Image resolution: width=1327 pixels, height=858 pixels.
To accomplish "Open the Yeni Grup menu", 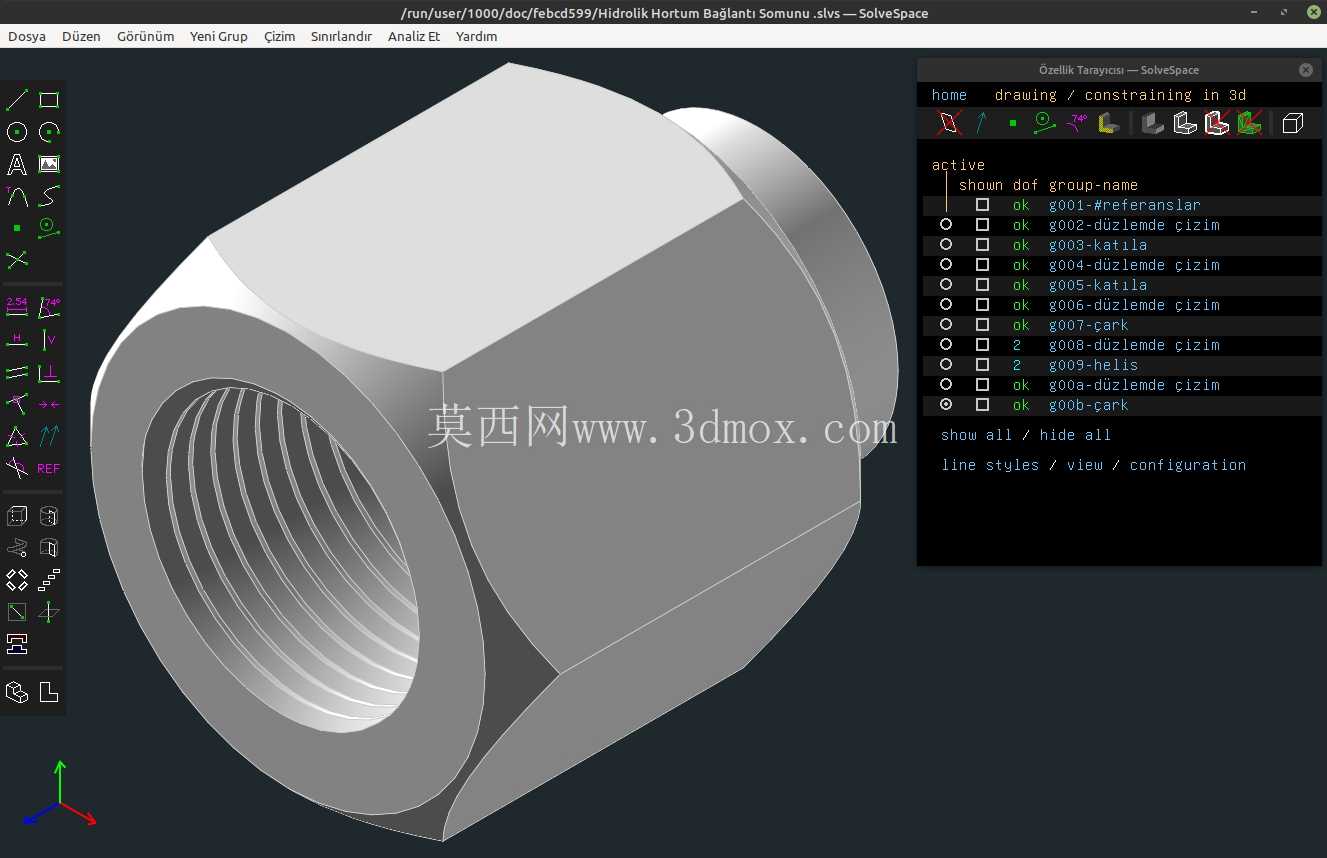I will tap(219, 36).
